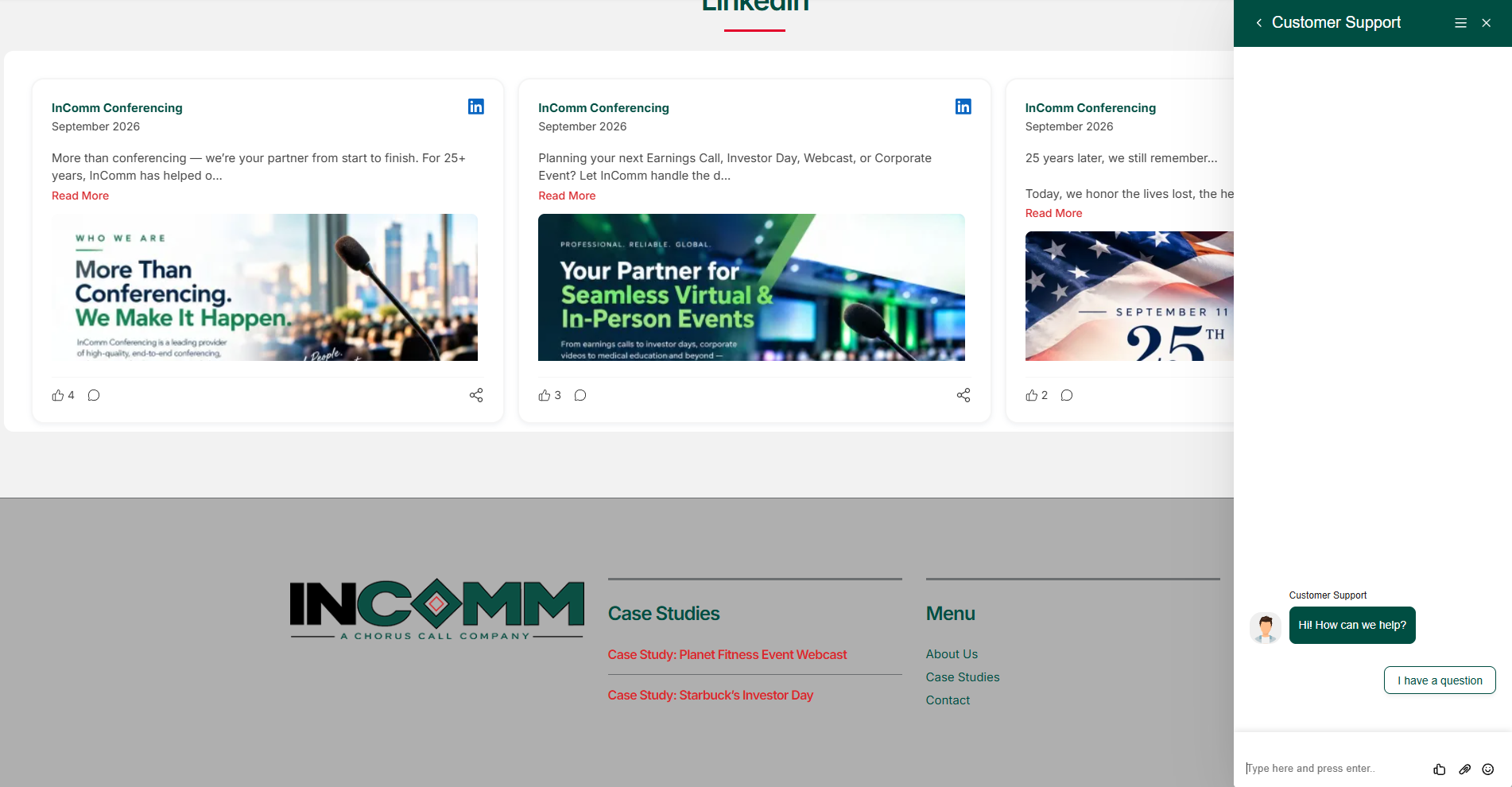
Task: Comment on the post with 4 likes
Action: click(x=94, y=395)
